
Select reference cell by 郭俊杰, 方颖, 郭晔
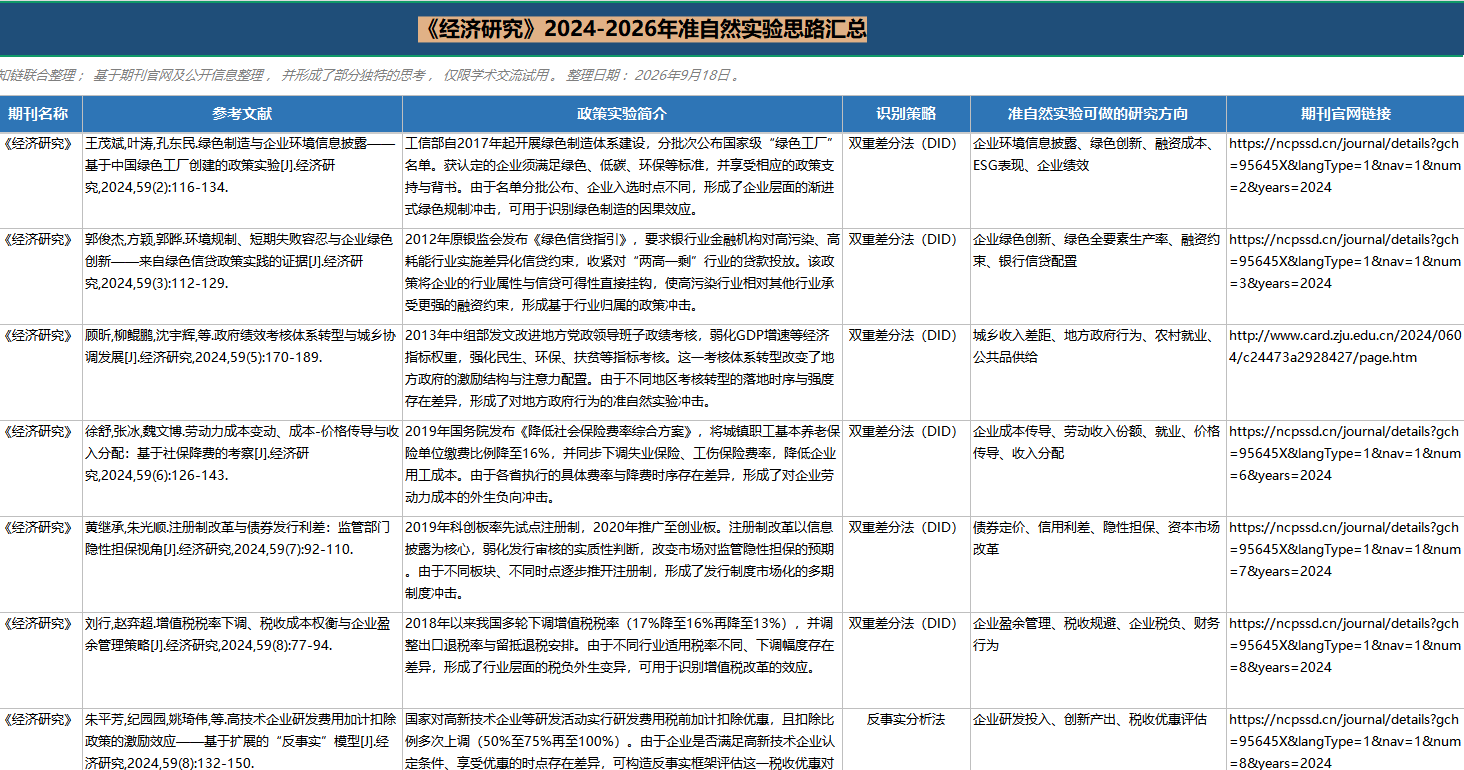point(242,276)
